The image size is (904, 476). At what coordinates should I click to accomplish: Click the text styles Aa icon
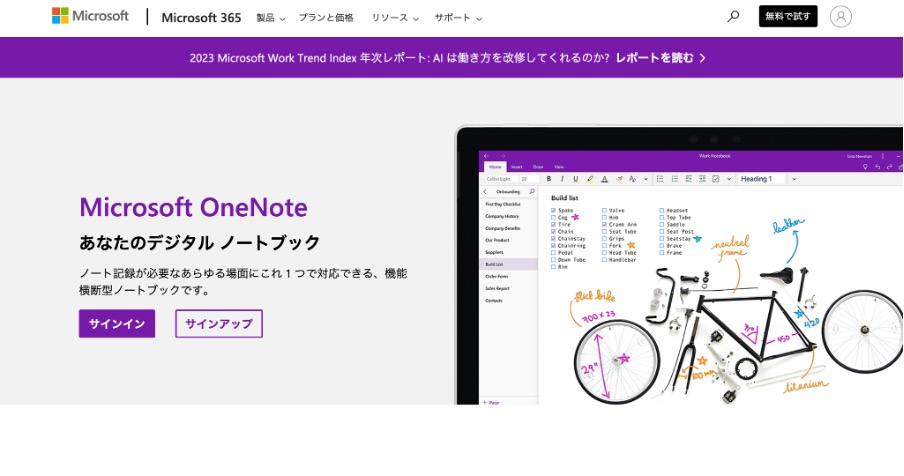(x=632, y=179)
